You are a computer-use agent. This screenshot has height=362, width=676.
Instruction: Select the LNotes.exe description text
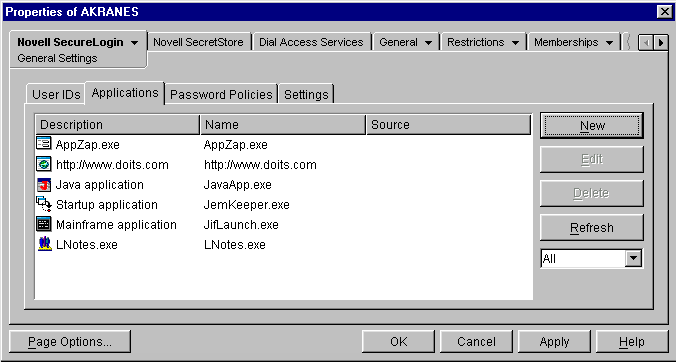[x=87, y=245]
